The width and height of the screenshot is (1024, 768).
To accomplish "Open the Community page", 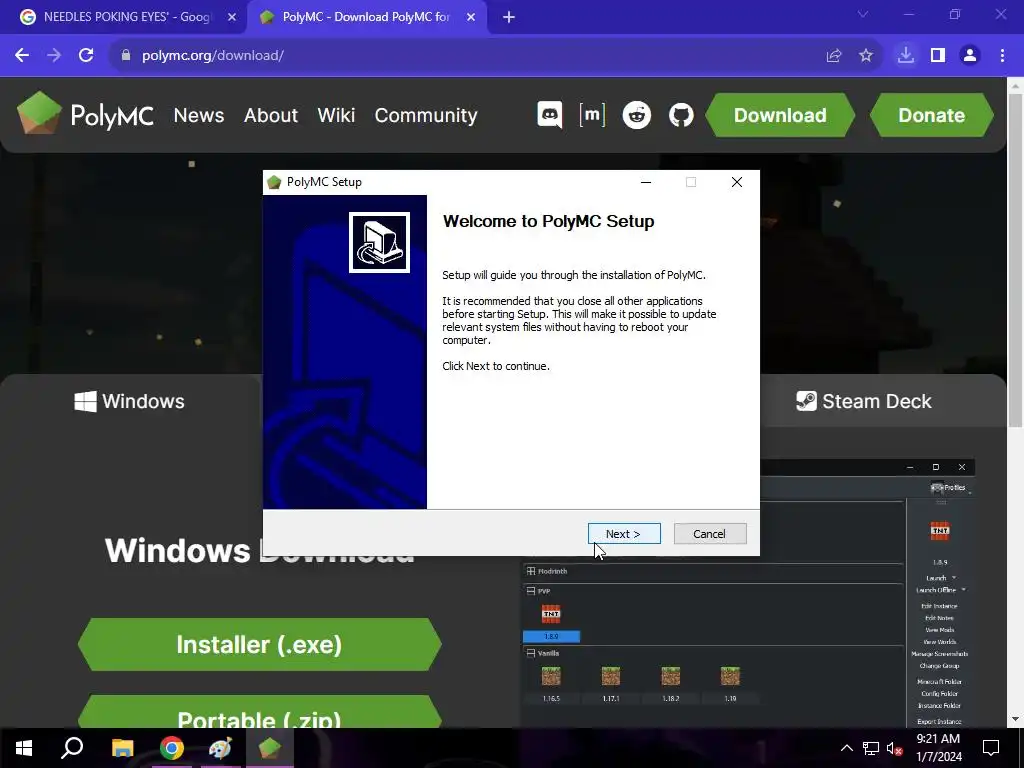I will (x=426, y=115).
